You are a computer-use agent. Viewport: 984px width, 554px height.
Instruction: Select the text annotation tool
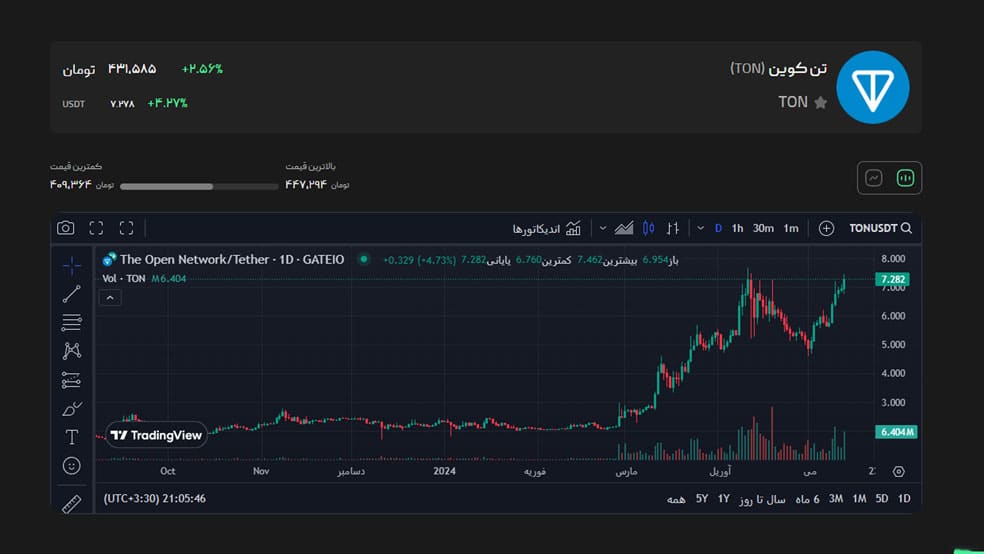click(72, 437)
